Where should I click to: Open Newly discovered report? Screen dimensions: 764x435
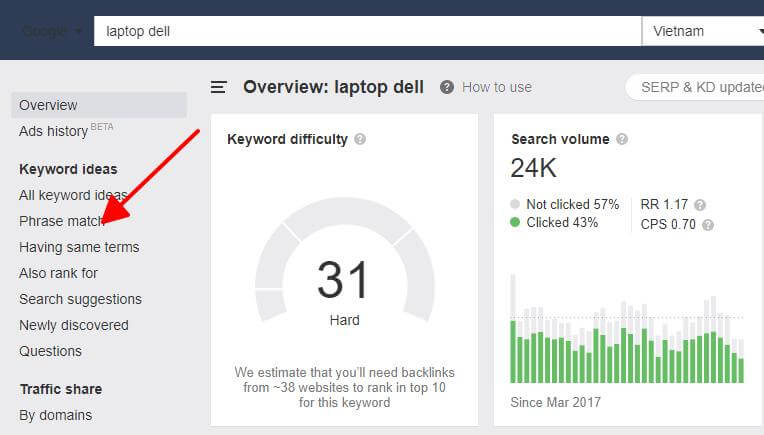(74, 325)
